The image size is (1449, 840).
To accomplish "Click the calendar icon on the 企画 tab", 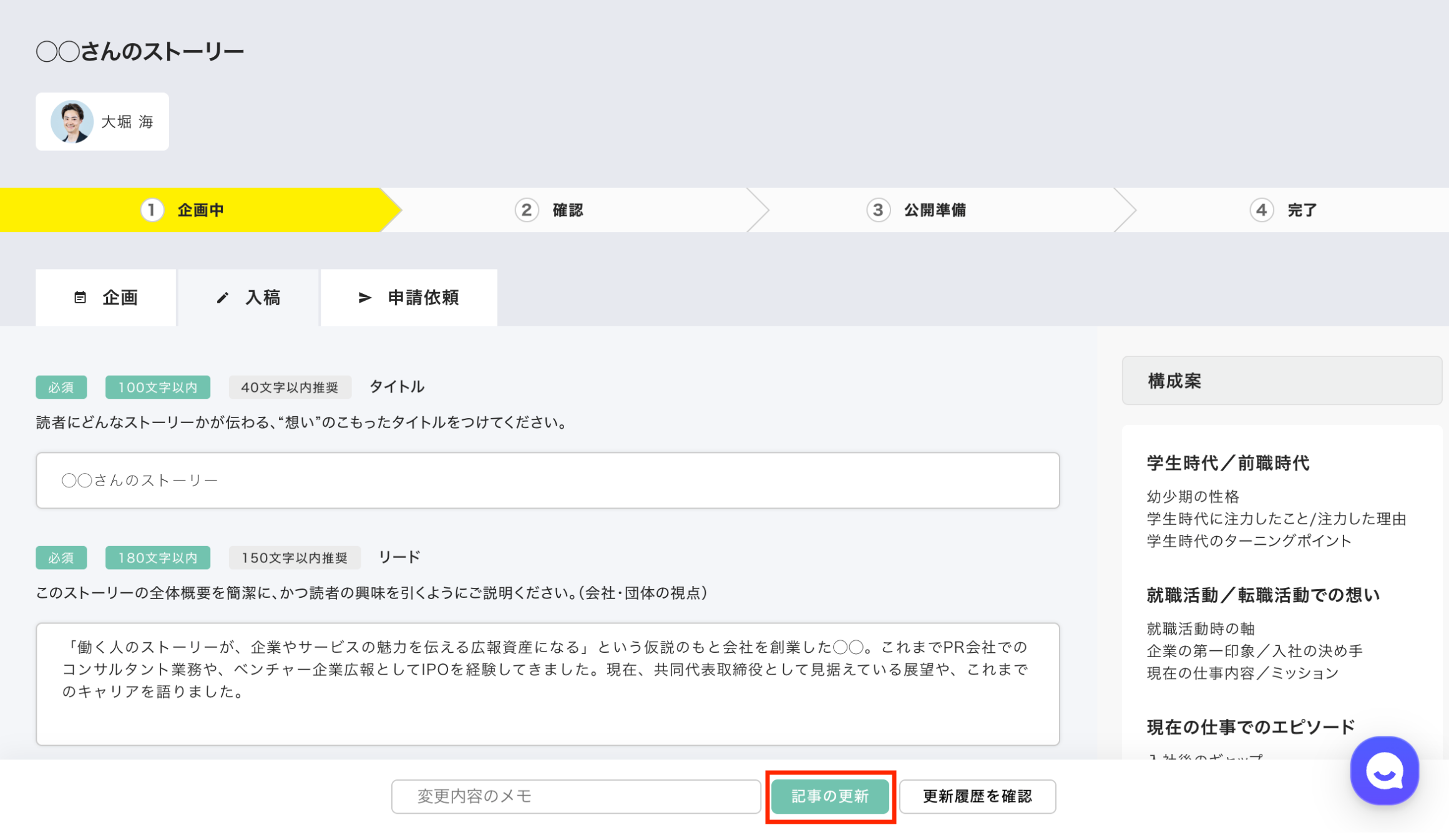I will (x=80, y=298).
